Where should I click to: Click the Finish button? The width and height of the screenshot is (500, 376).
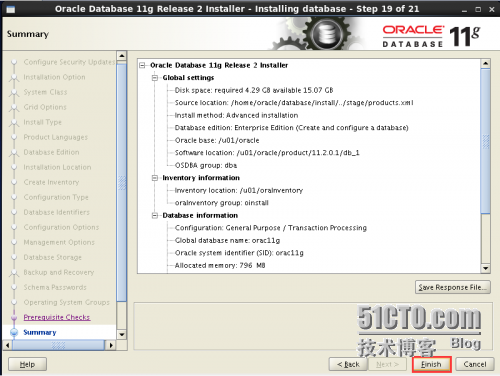pyautogui.click(x=431, y=364)
